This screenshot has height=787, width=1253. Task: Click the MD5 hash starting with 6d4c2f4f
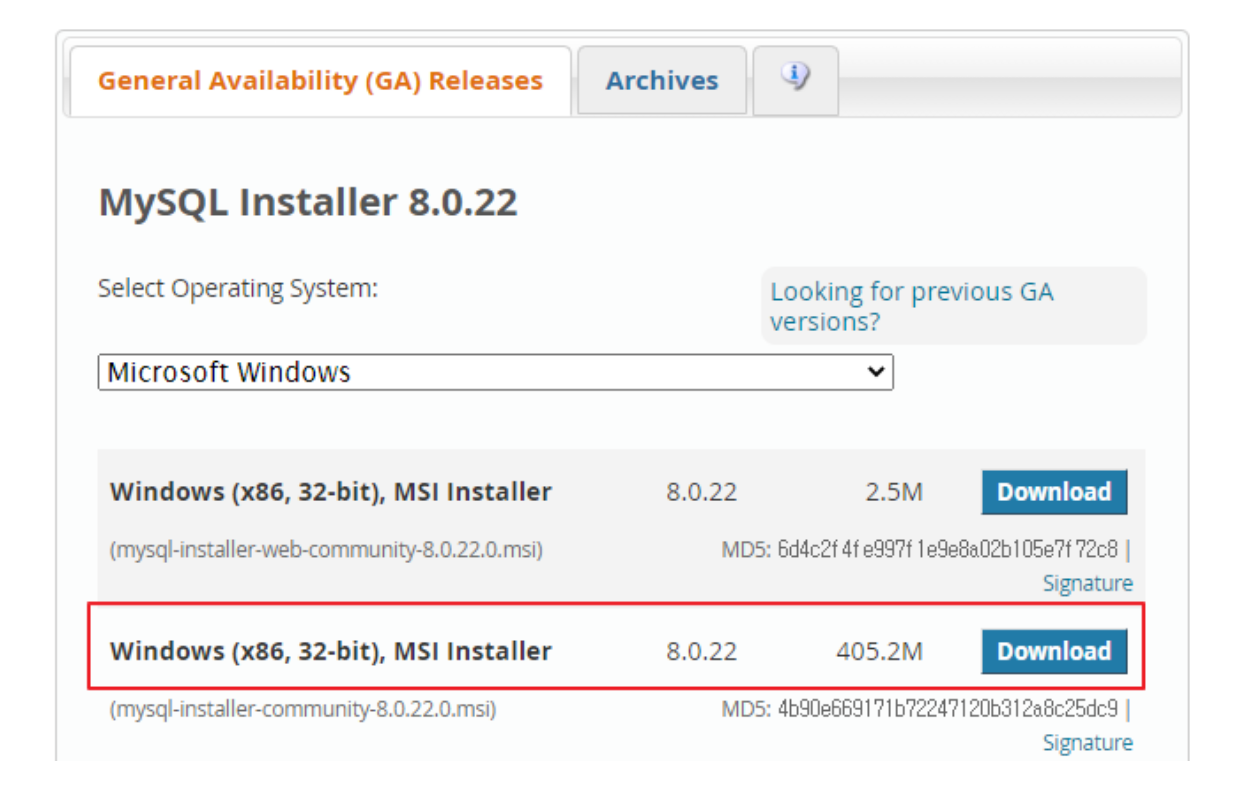coord(947,550)
